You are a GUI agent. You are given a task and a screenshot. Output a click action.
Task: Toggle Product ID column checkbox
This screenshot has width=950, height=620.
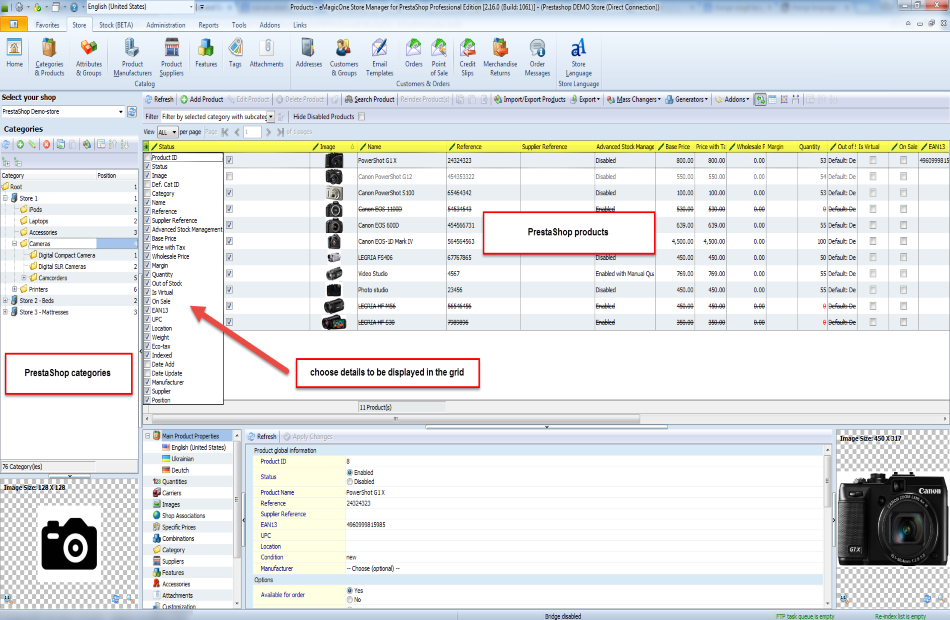coord(147,158)
